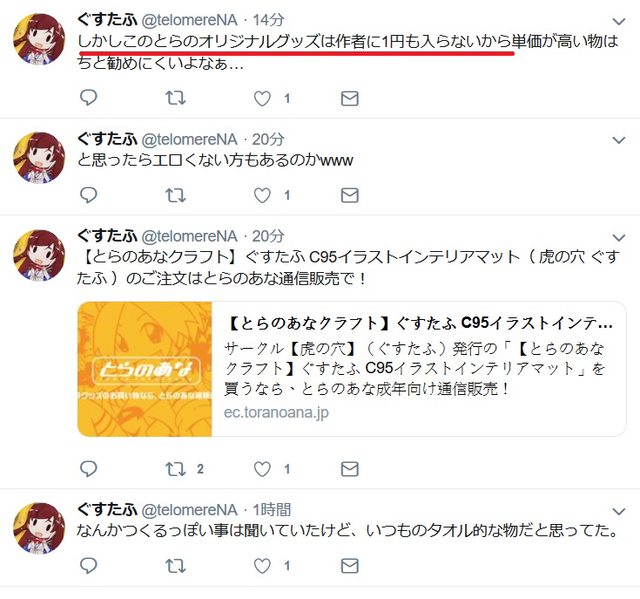Like the tweet about とらのオリジナルグッズ
The width and height of the screenshot is (640, 599).
[262, 98]
